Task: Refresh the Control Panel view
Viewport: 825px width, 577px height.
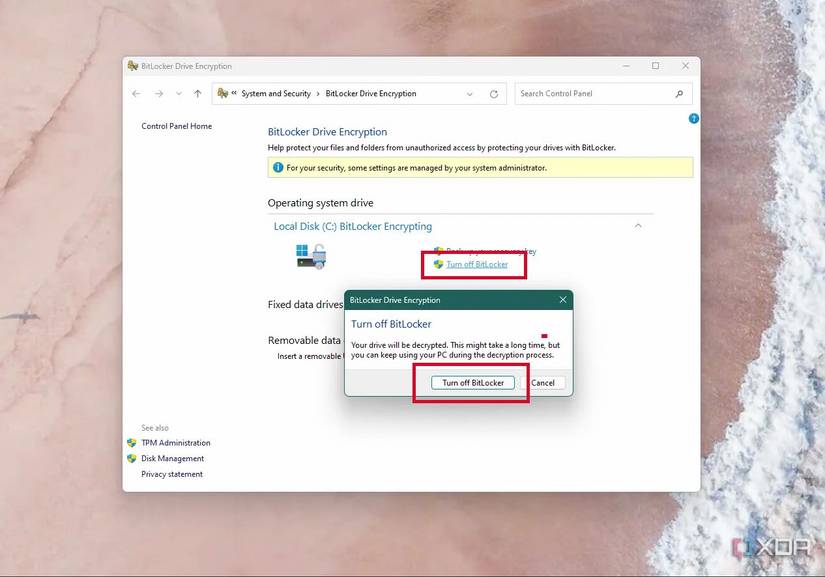Action: pos(493,93)
